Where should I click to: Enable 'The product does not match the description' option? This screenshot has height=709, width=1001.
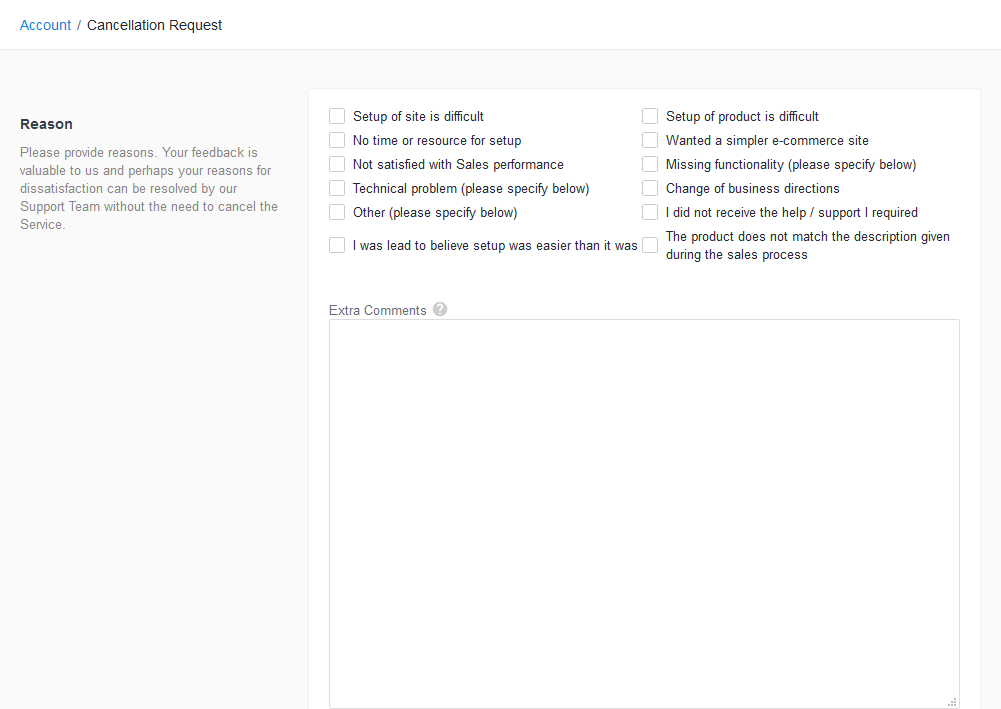coord(650,245)
